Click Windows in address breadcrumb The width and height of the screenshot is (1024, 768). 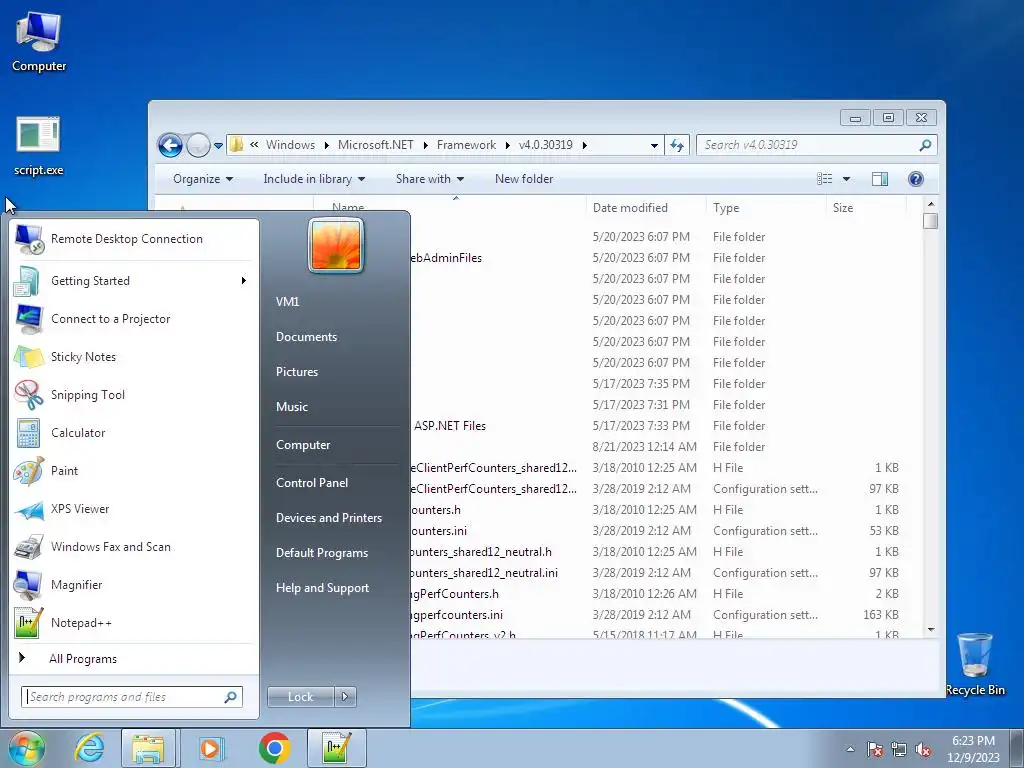pyautogui.click(x=290, y=145)
